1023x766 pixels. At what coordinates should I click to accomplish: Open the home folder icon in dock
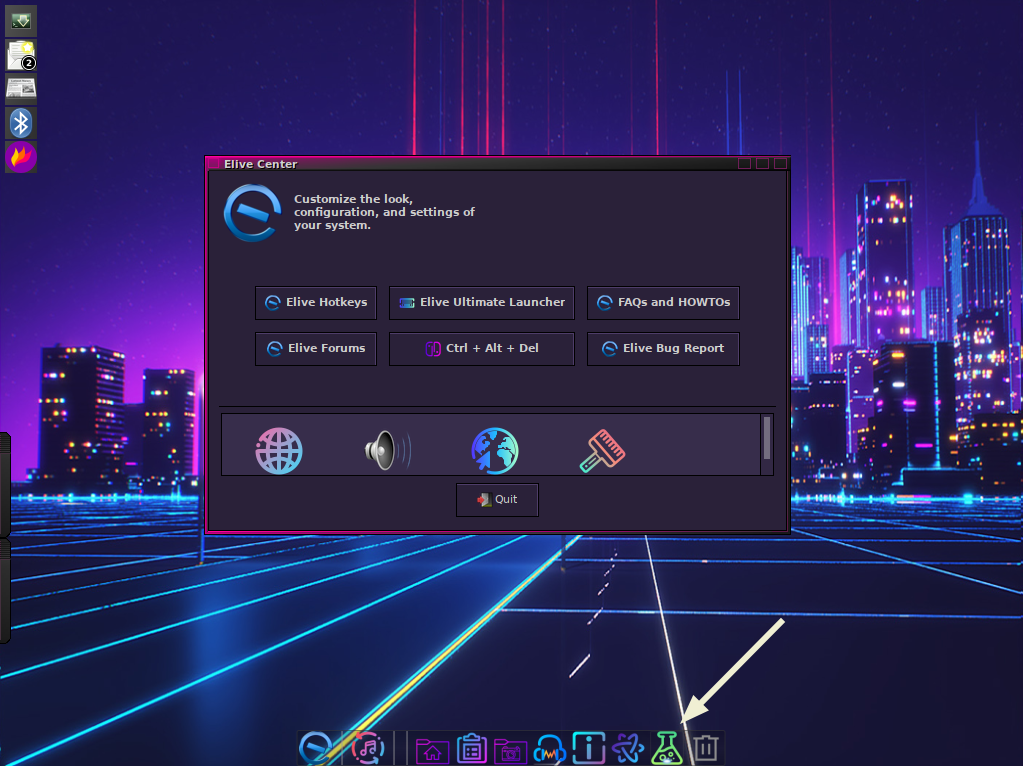point(432,750)
